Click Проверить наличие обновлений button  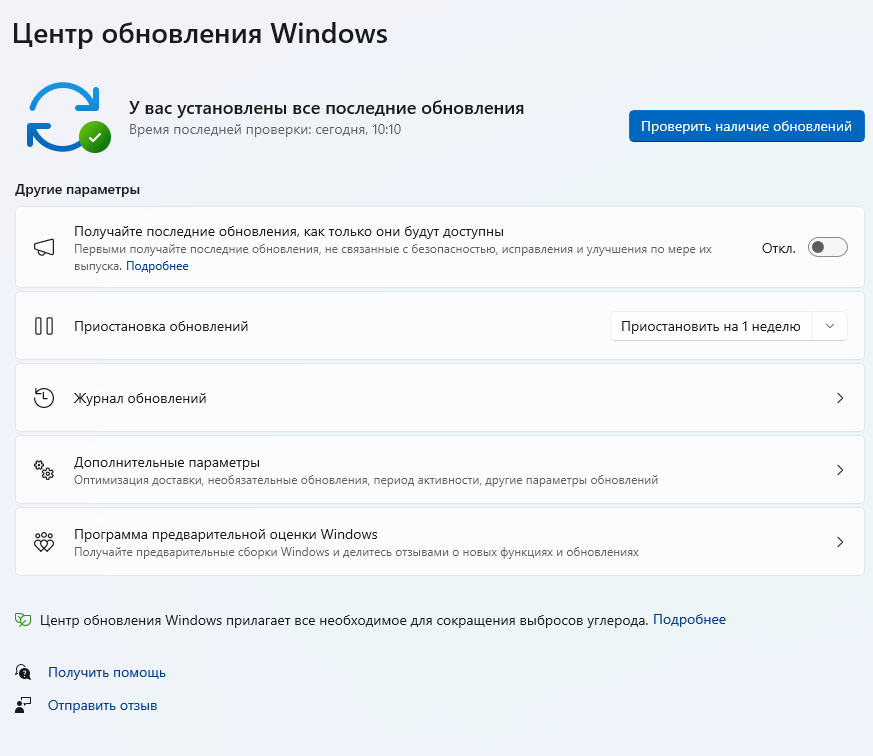click(x=746, y=126)
